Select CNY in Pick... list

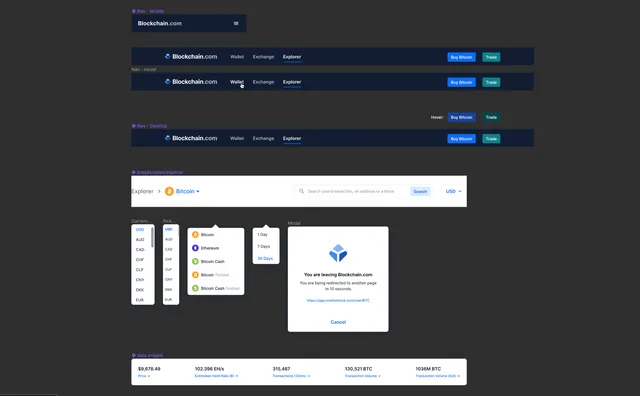point(169,280)
